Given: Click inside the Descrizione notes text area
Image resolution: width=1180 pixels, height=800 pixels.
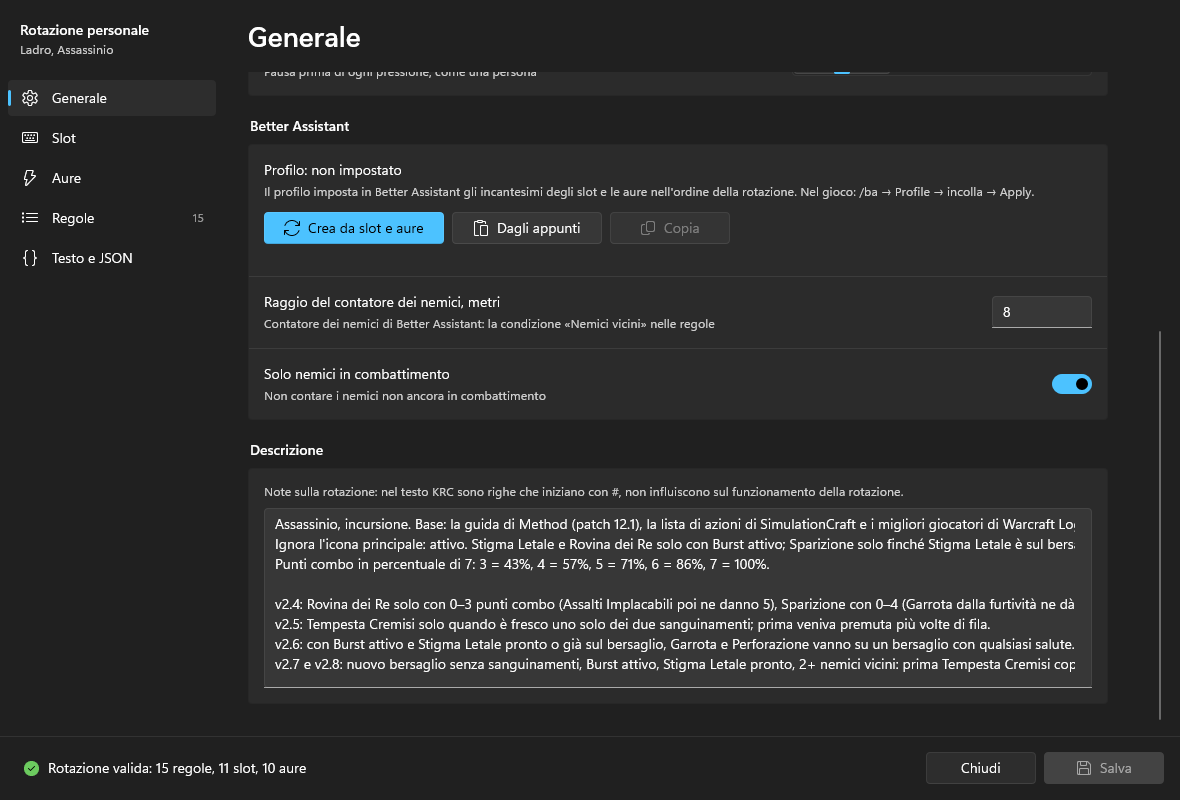Looking at the screenshot, I should (677, 598).
